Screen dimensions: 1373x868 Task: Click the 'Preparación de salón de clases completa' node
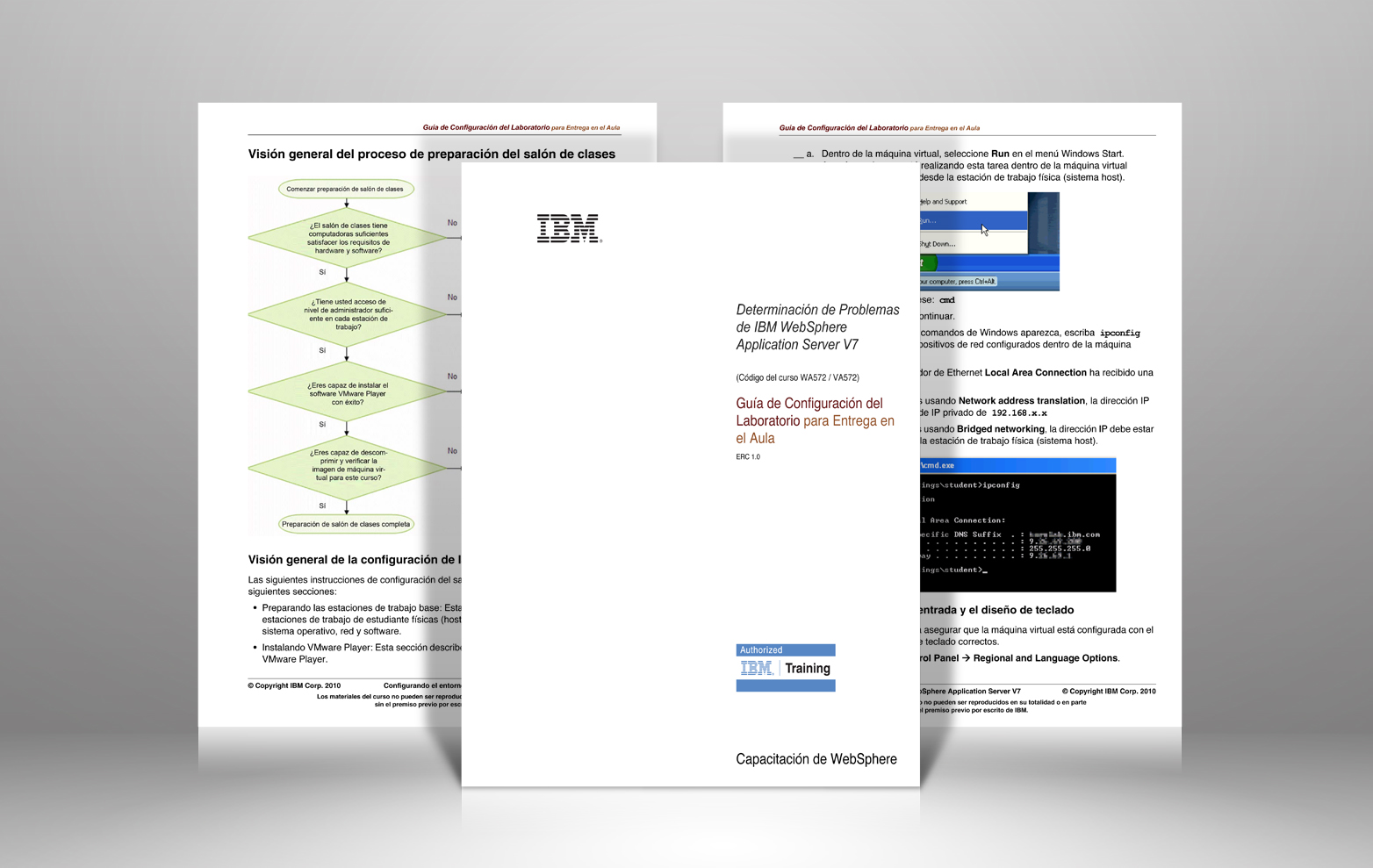(x=346, y=524)
